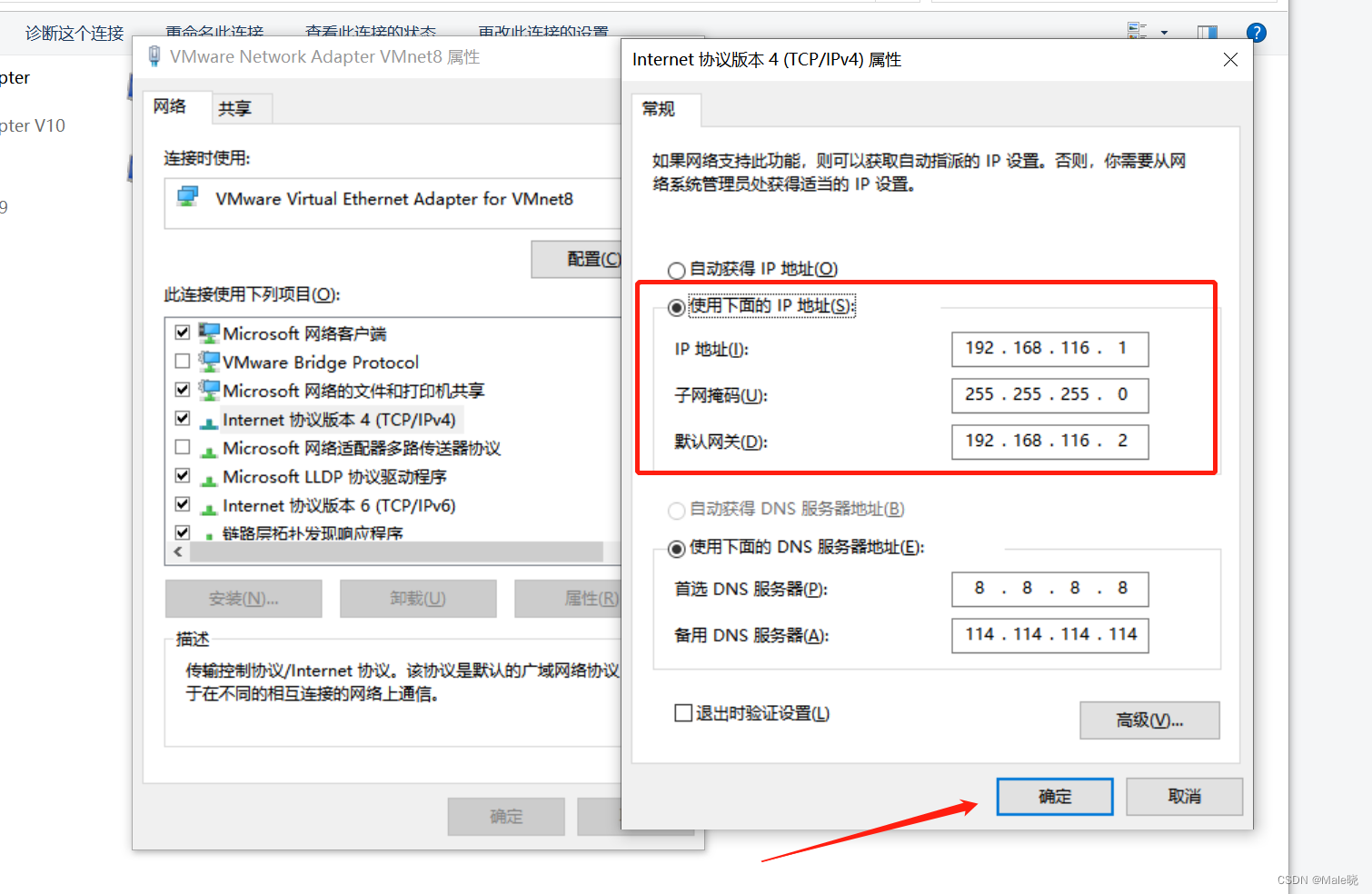Click the Microsoft 网络客户端 adapter icon
Viewport: 1372px width, 894px height.
click(x=208, y=332)
